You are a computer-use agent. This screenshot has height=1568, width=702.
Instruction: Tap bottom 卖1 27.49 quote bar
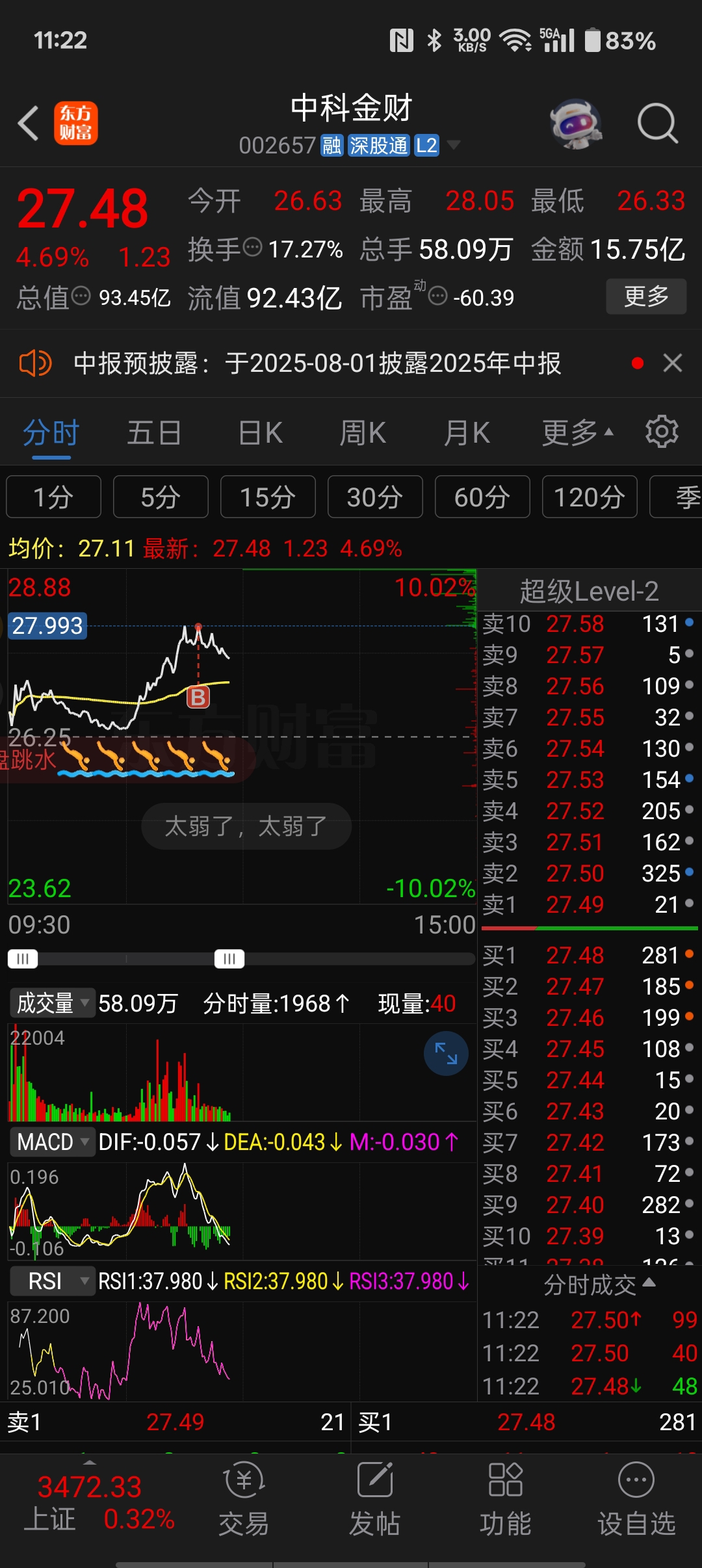coord(175,1422)
